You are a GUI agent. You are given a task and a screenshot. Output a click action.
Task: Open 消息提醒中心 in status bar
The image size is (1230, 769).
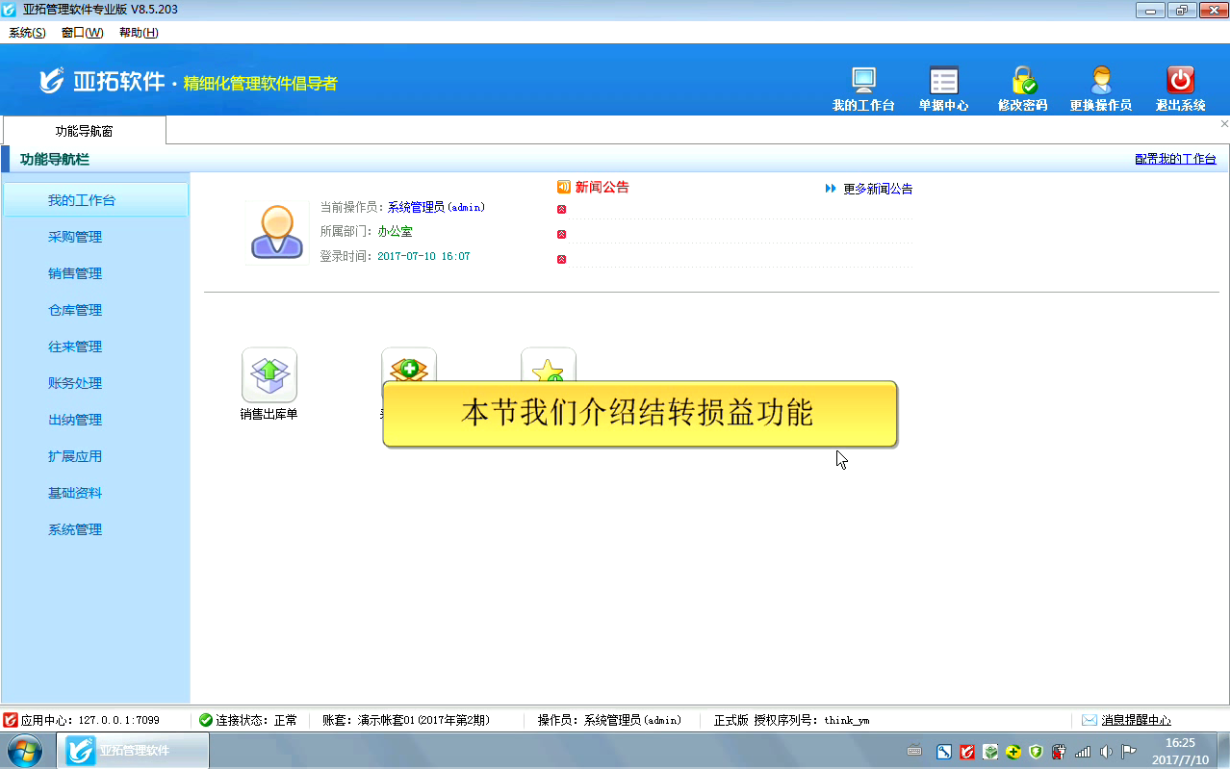pos(1135,720)
